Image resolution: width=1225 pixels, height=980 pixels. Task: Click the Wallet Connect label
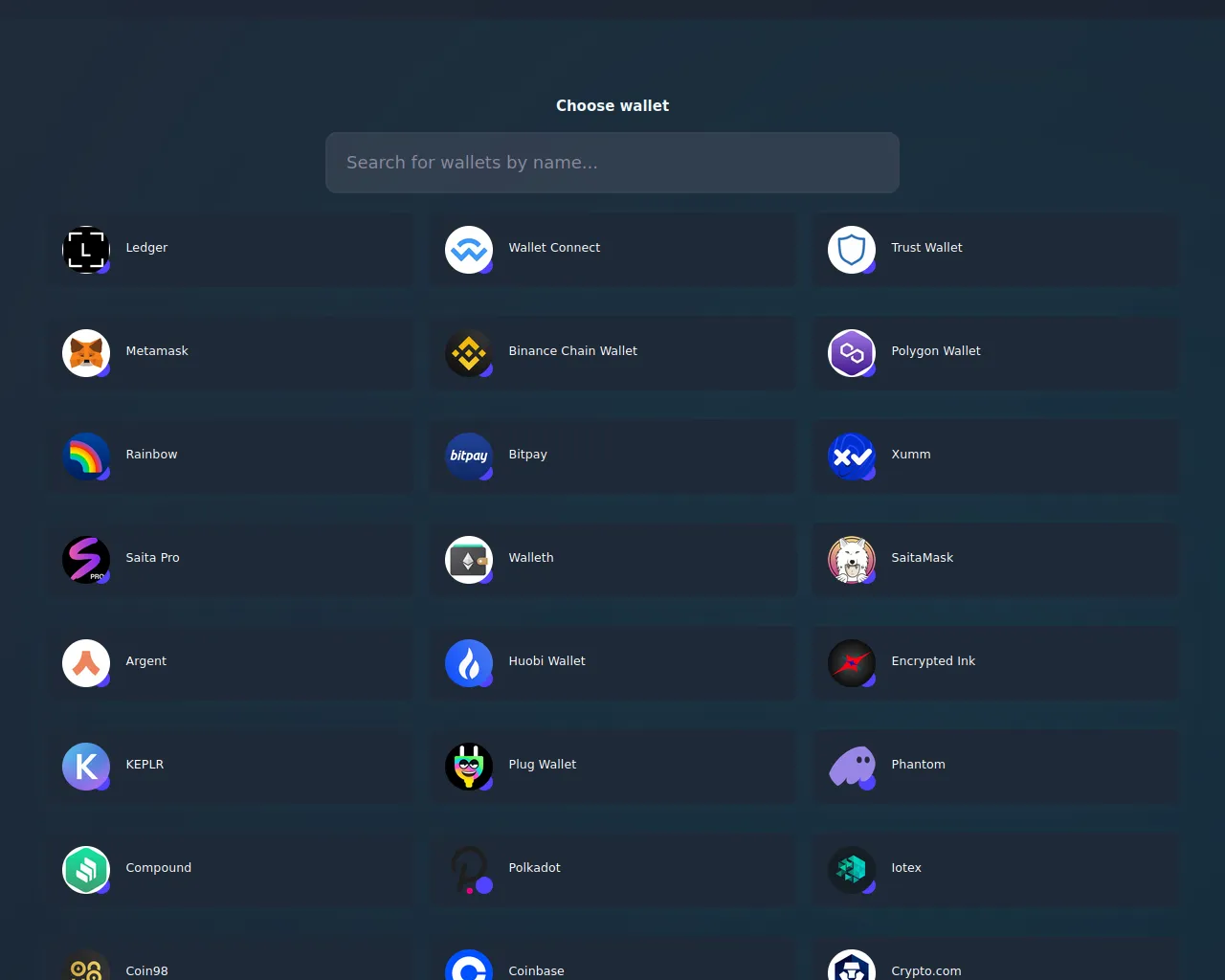point(554,247)
